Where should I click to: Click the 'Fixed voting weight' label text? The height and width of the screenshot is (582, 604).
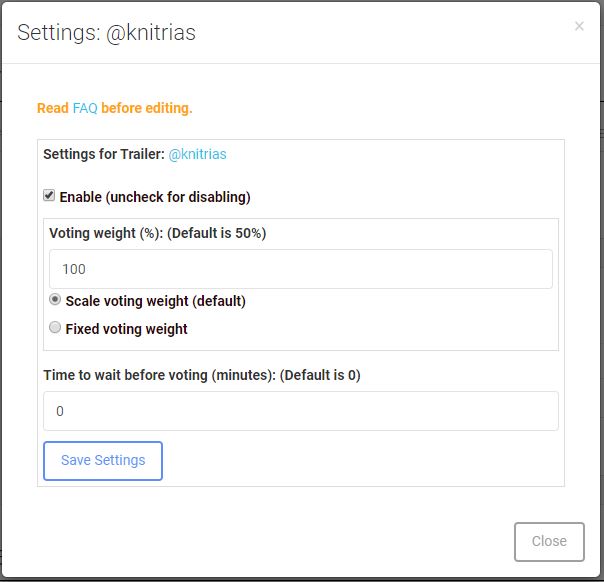126,328
